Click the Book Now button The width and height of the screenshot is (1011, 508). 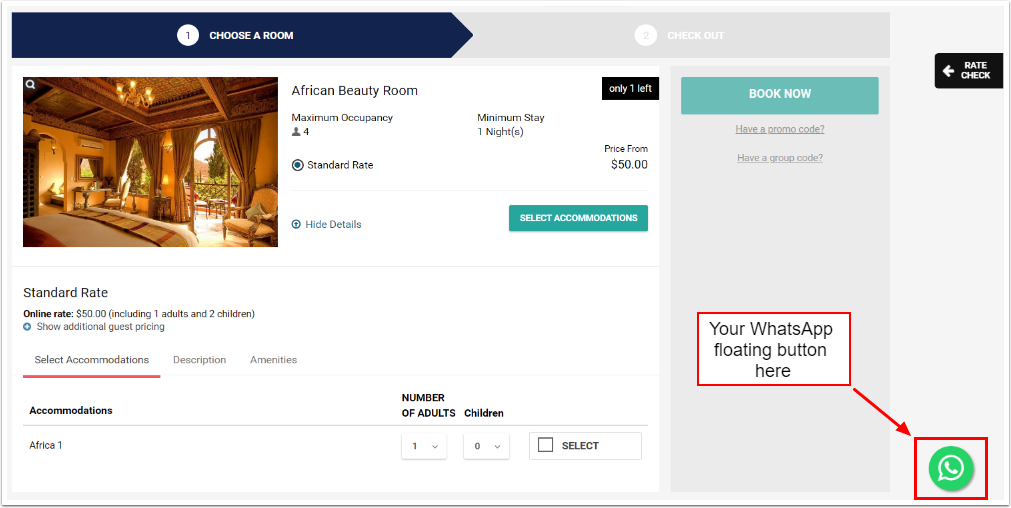tap(779, 94)
